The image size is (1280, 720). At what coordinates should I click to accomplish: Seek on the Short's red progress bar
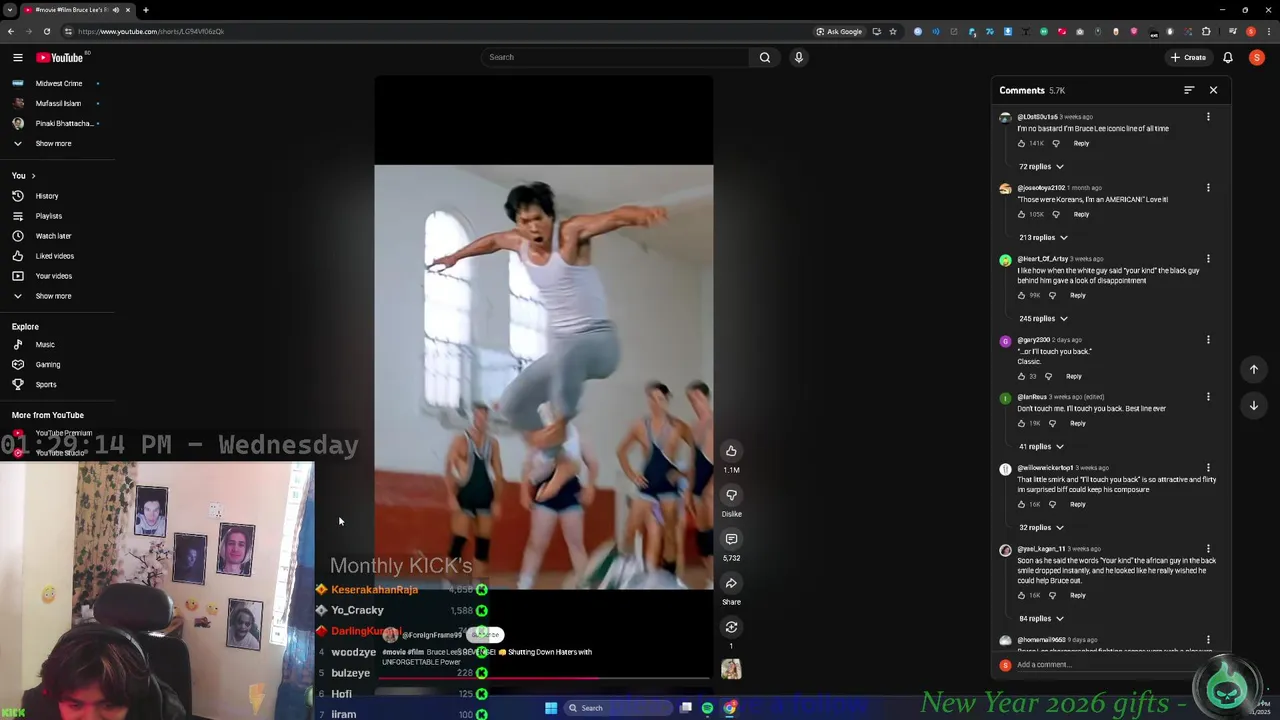pyautogui.click(x=543, y=678)
